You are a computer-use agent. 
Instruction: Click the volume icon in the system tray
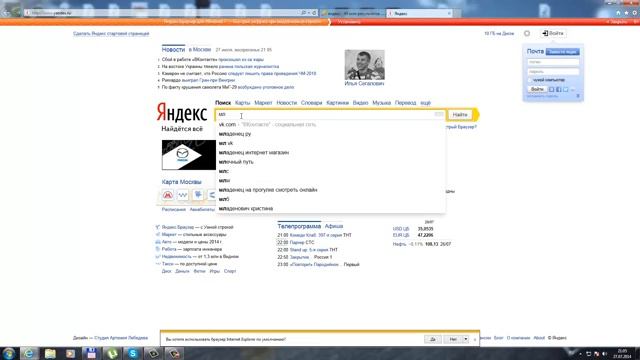click(604, 354)
